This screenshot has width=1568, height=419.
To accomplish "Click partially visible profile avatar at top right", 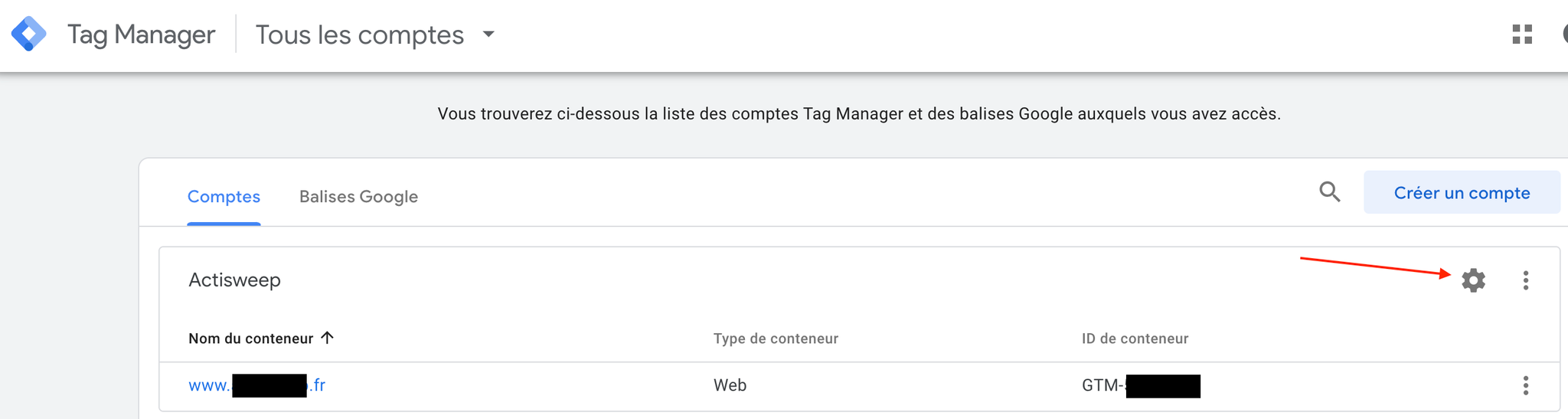I will point(1564,34).
